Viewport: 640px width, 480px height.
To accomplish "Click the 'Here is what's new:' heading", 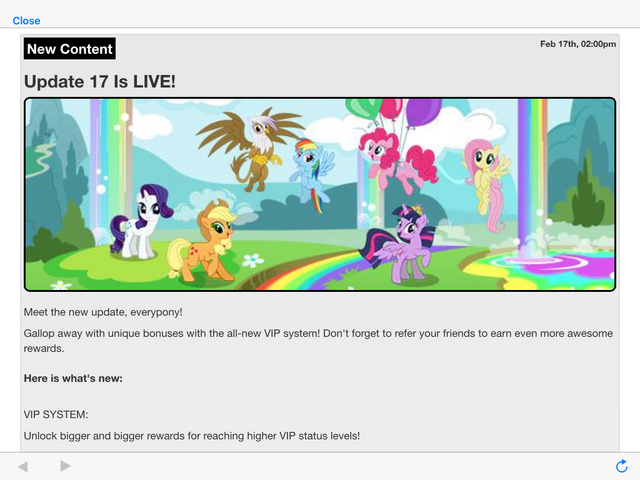I will pyautogui.click(x=73, y=378).
